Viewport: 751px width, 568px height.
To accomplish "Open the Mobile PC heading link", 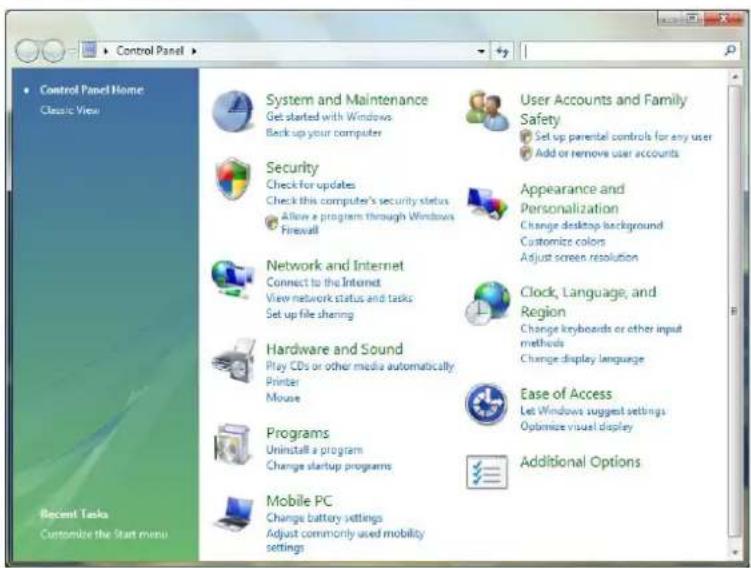I will click(x=299, y=501).
